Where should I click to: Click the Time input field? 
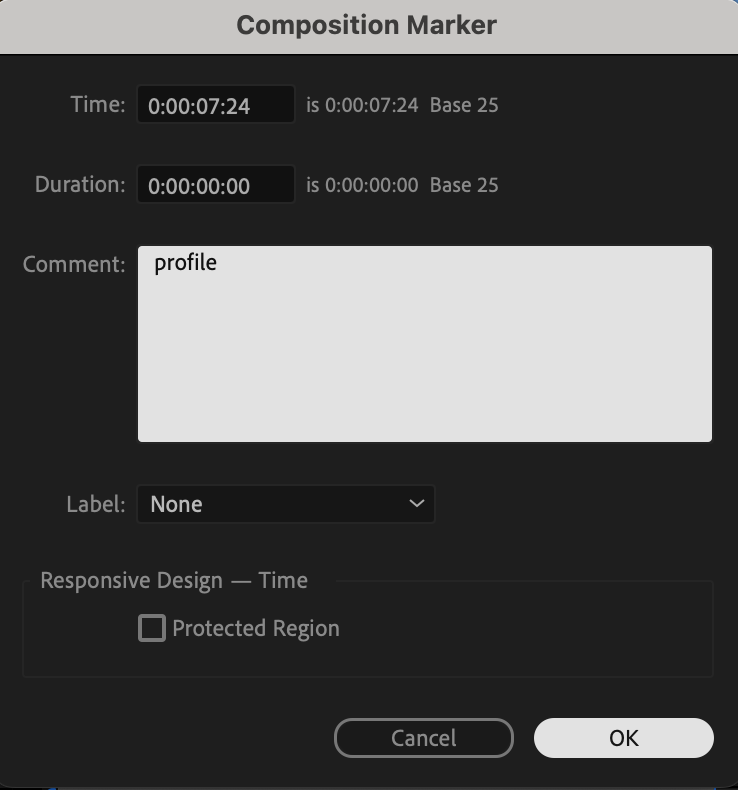click(215, 105)
